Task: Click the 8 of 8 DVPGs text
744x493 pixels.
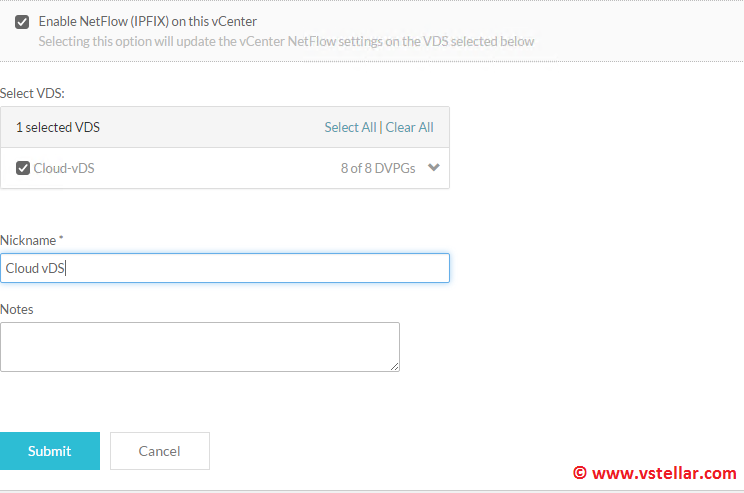Action: point(378,168)
